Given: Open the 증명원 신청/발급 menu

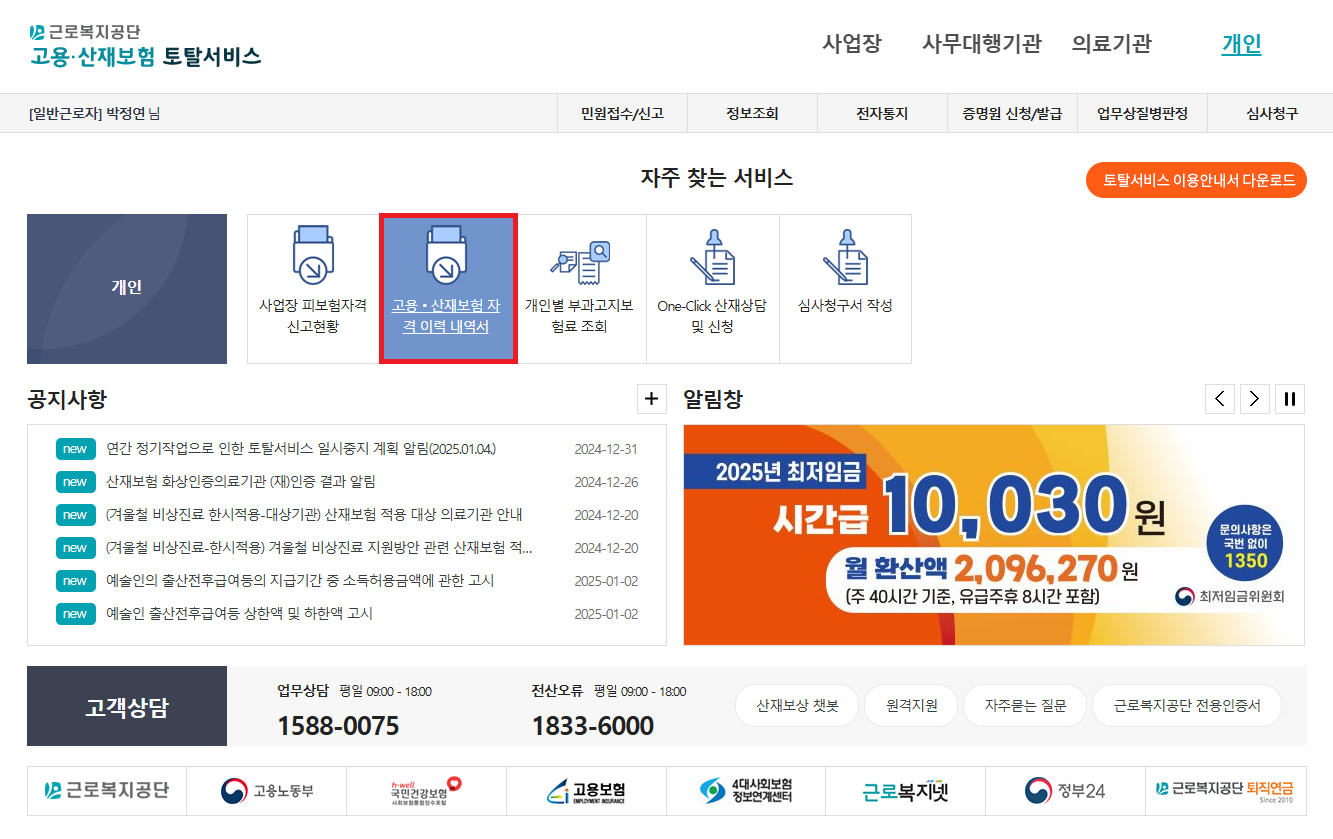Looking at the screenshot, I should click(x=1012, y=114).
